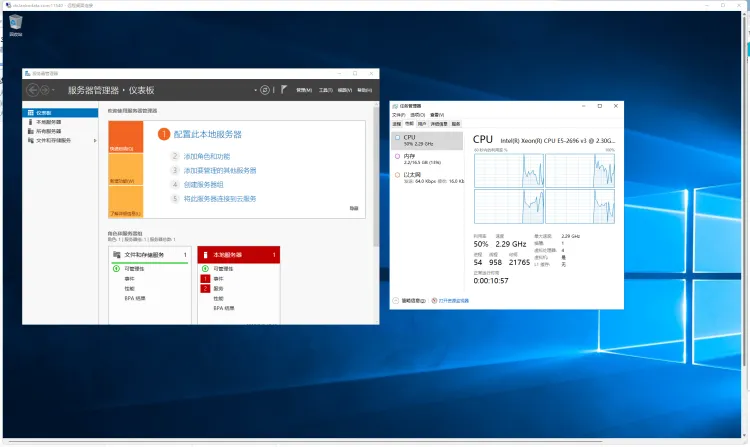
Task: Open Recycle Bin on the desktop
Action: pos(15,24)
